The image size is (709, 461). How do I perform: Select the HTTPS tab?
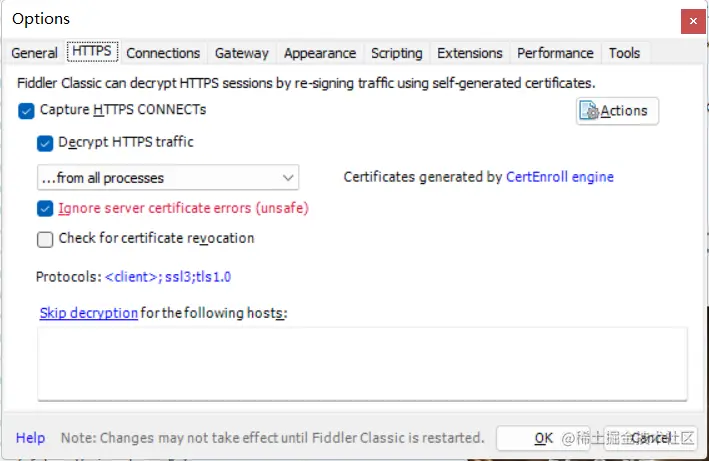[x=92, y=52]
